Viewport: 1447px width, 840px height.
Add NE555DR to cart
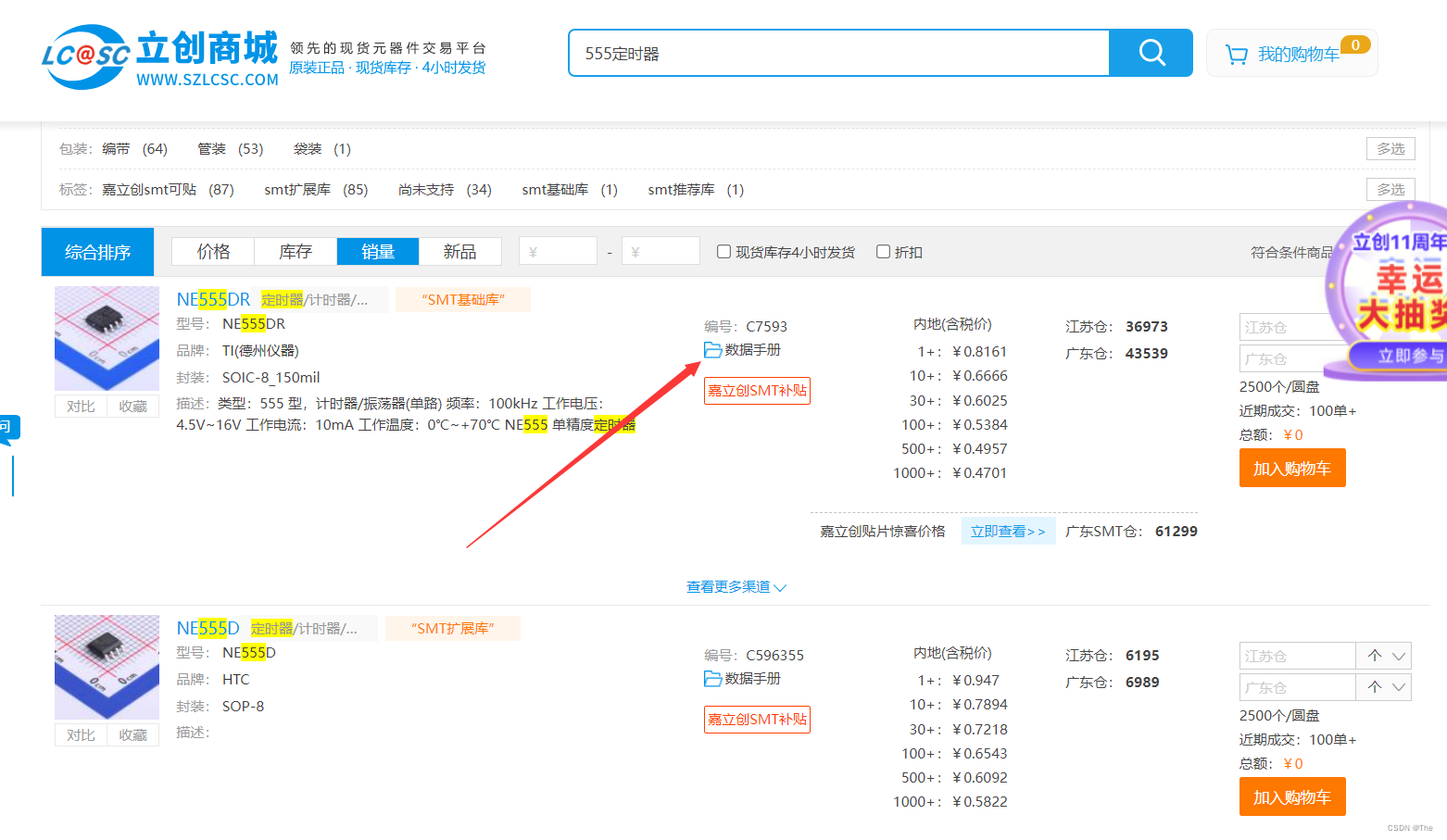1292,468
